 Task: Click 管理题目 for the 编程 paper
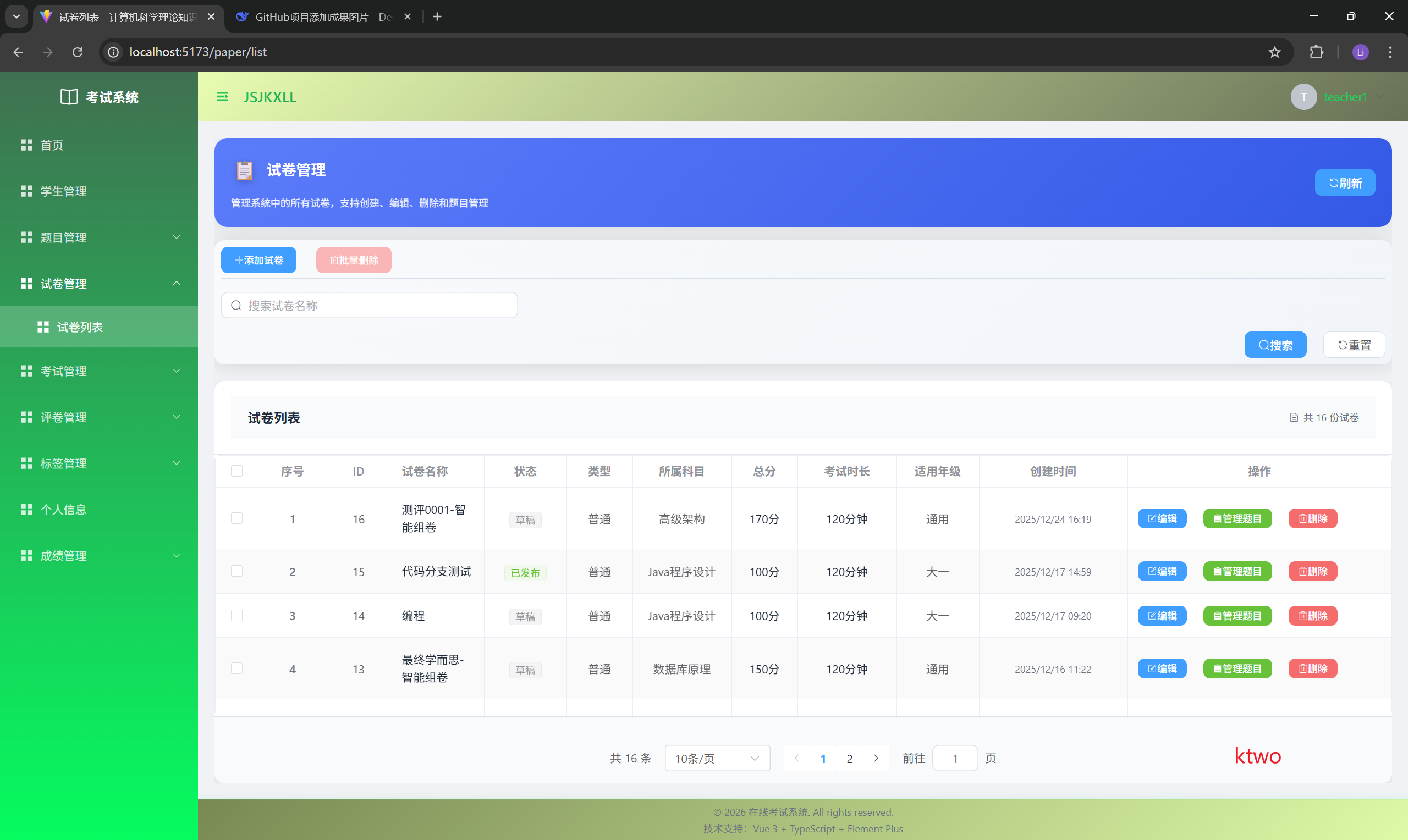[1237, 615]
